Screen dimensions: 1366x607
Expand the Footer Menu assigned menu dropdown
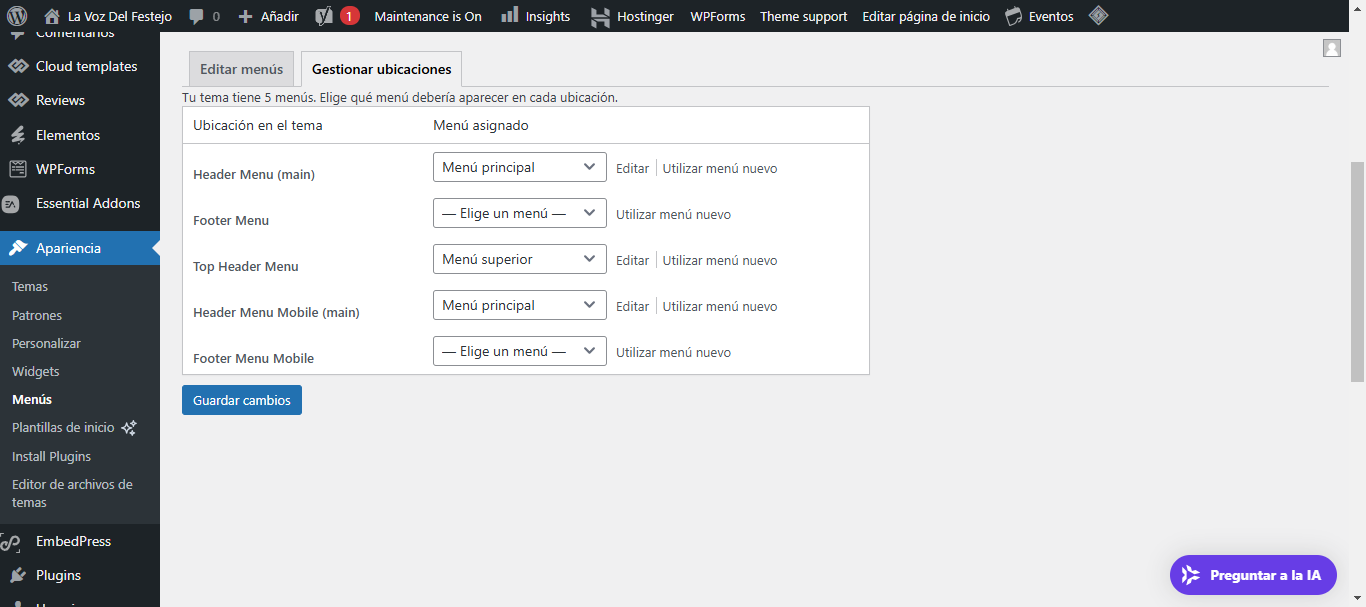[520, 213]
